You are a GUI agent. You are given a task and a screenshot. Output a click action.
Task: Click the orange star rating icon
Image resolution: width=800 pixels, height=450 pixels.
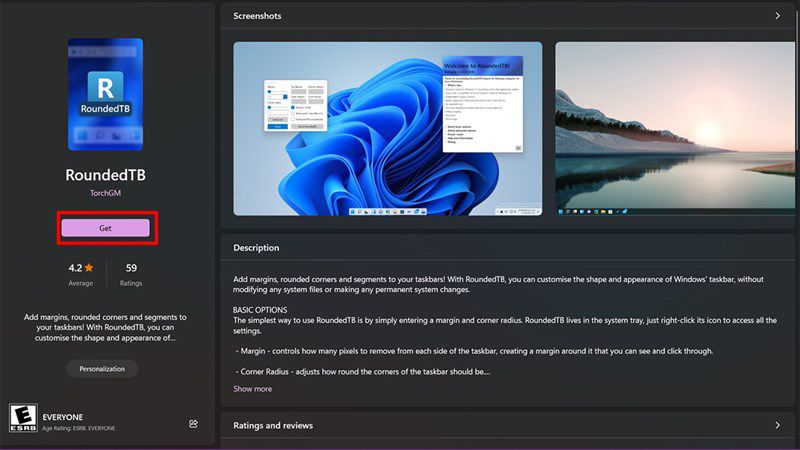point(89,267)
